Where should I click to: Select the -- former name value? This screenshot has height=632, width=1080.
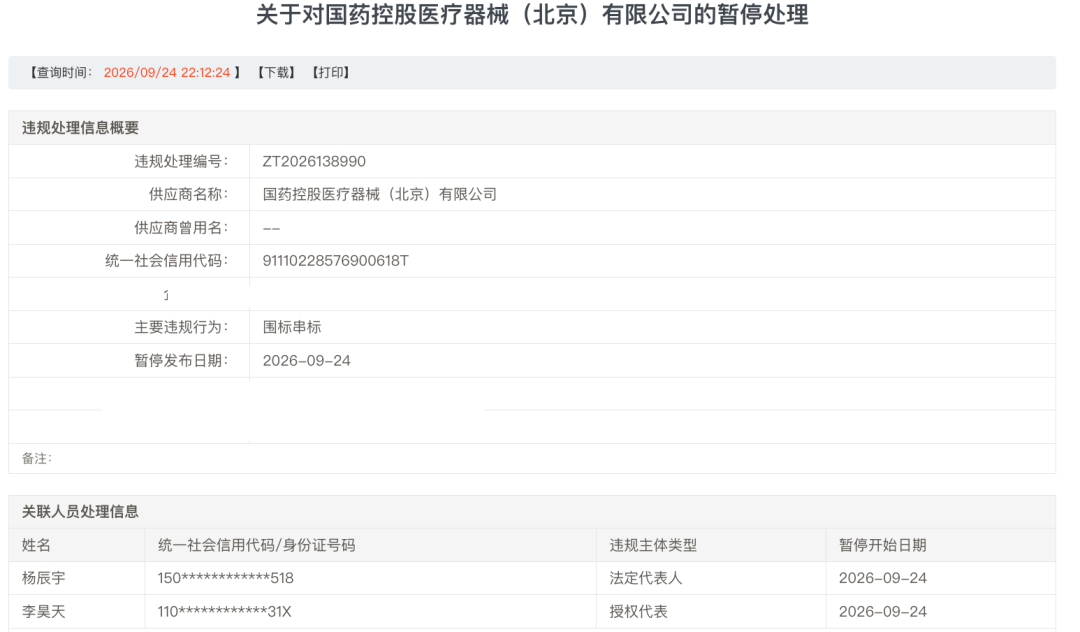pyautogui.click(x=271, y=229)
